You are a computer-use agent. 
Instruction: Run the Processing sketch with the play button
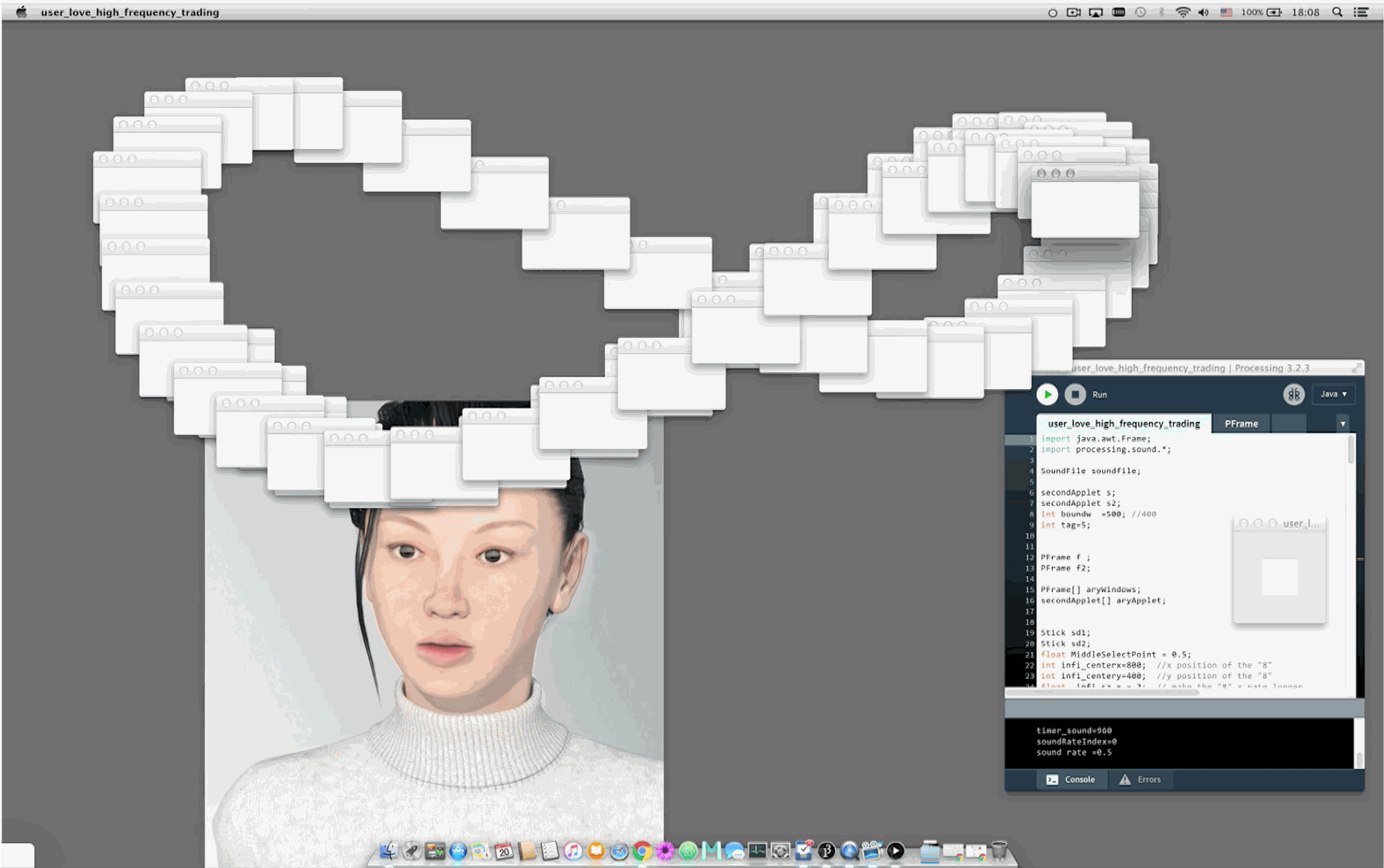[x=1047, y=394]
